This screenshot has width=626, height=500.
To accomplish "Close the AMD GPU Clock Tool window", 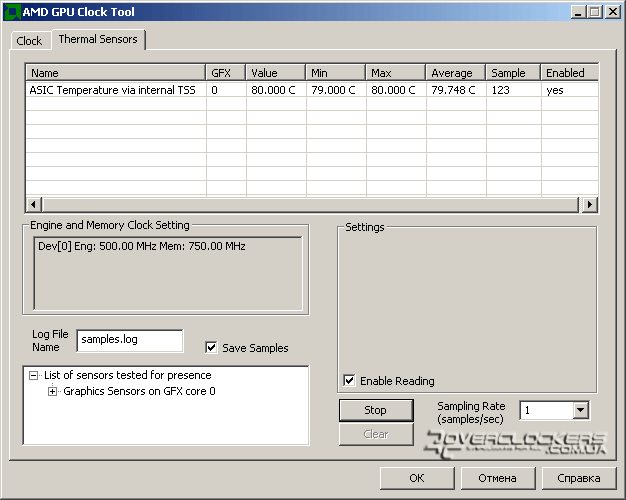I will click(612, 12).
